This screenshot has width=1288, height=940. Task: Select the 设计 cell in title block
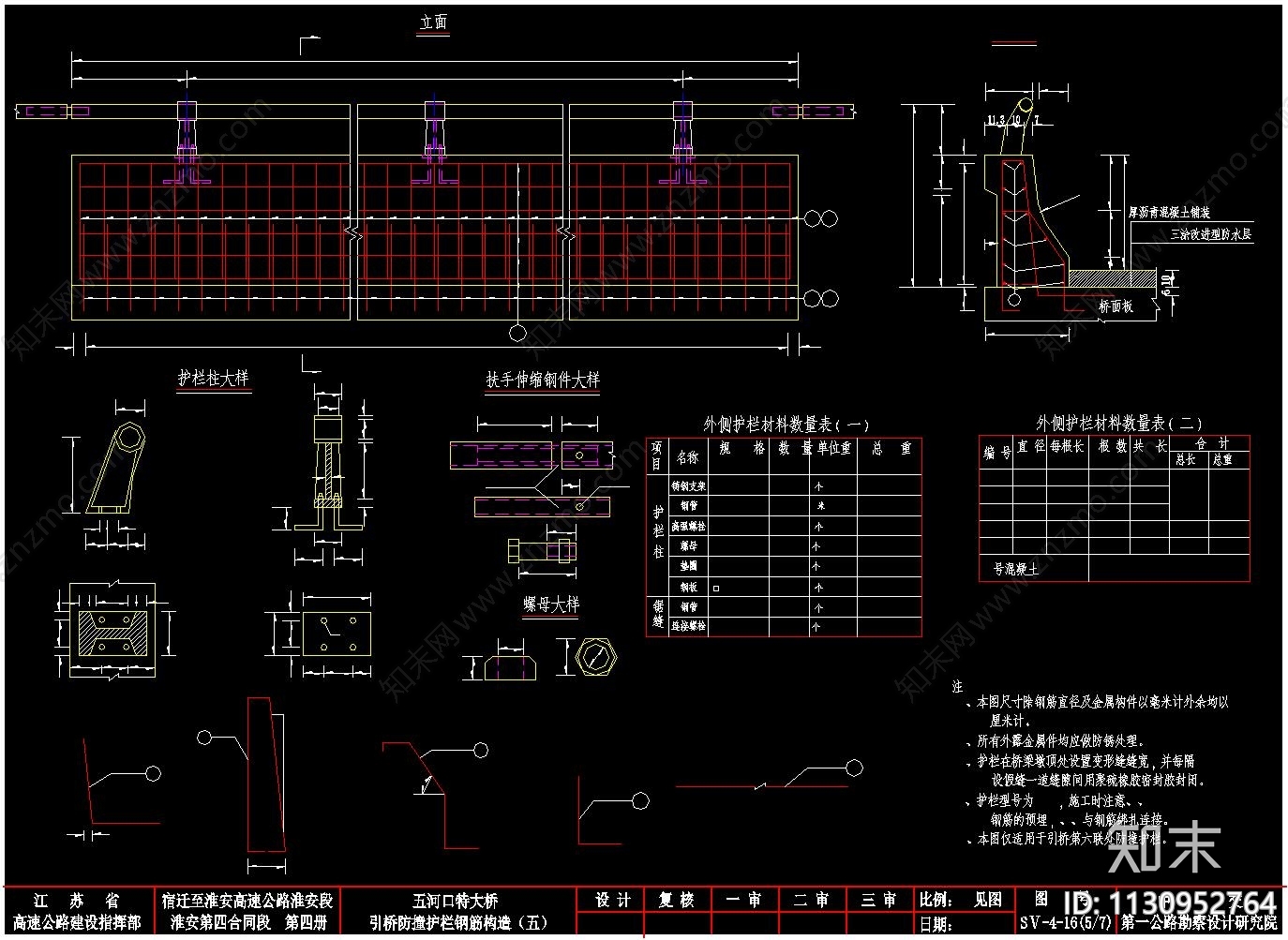[x=612, y=900]
